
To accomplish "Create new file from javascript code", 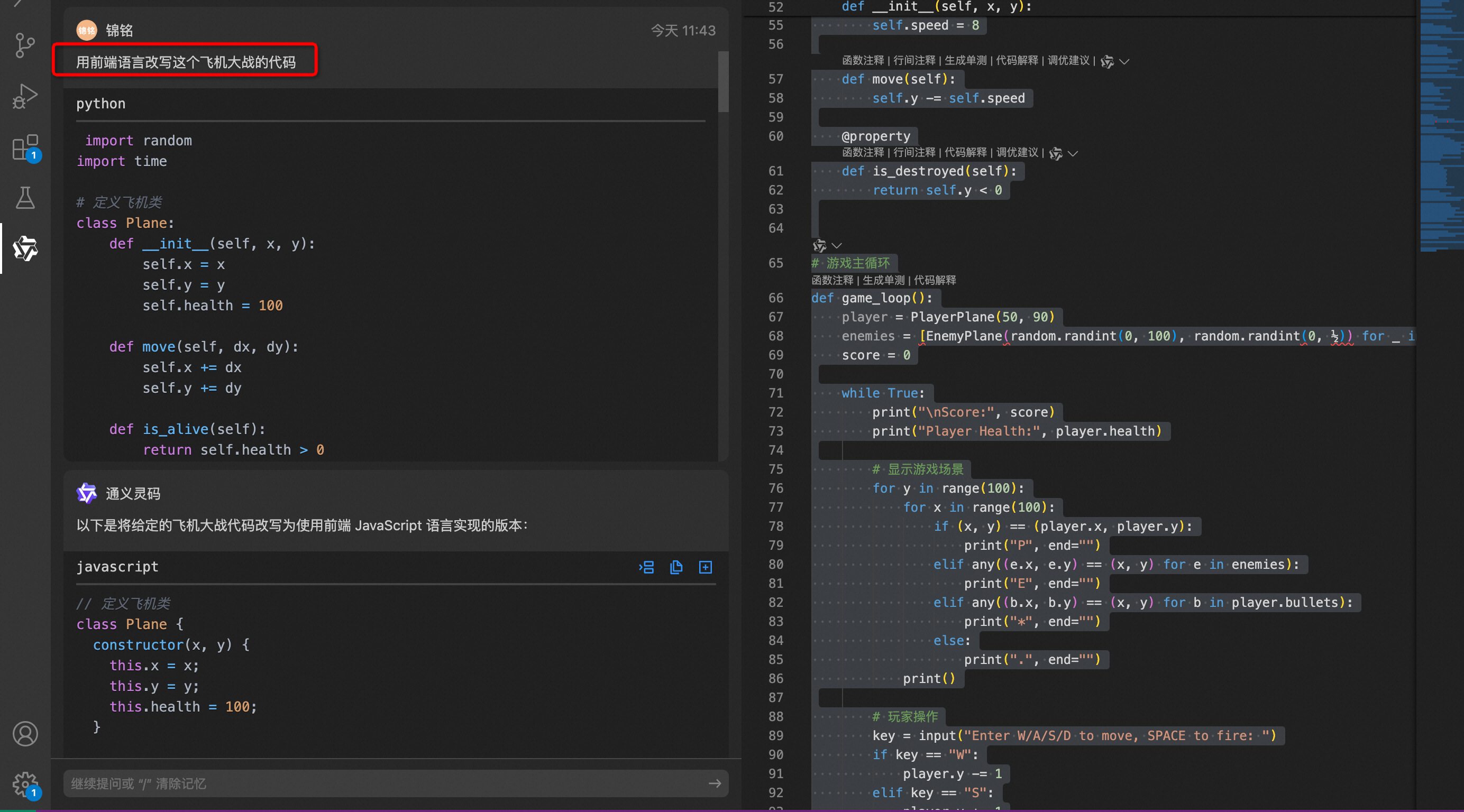I will point(705,567).
